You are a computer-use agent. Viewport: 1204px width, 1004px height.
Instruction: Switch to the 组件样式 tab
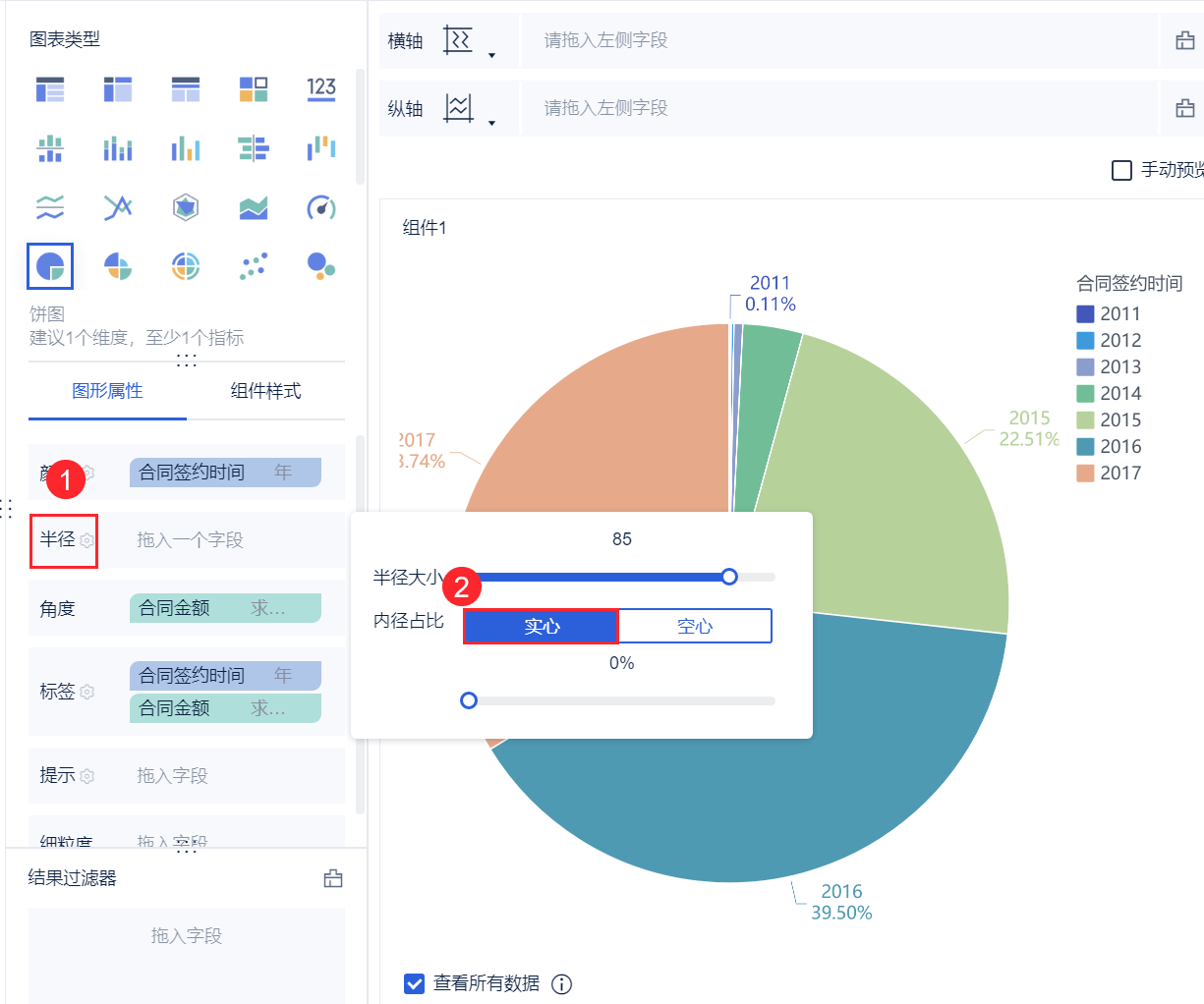tap(265, 391)
